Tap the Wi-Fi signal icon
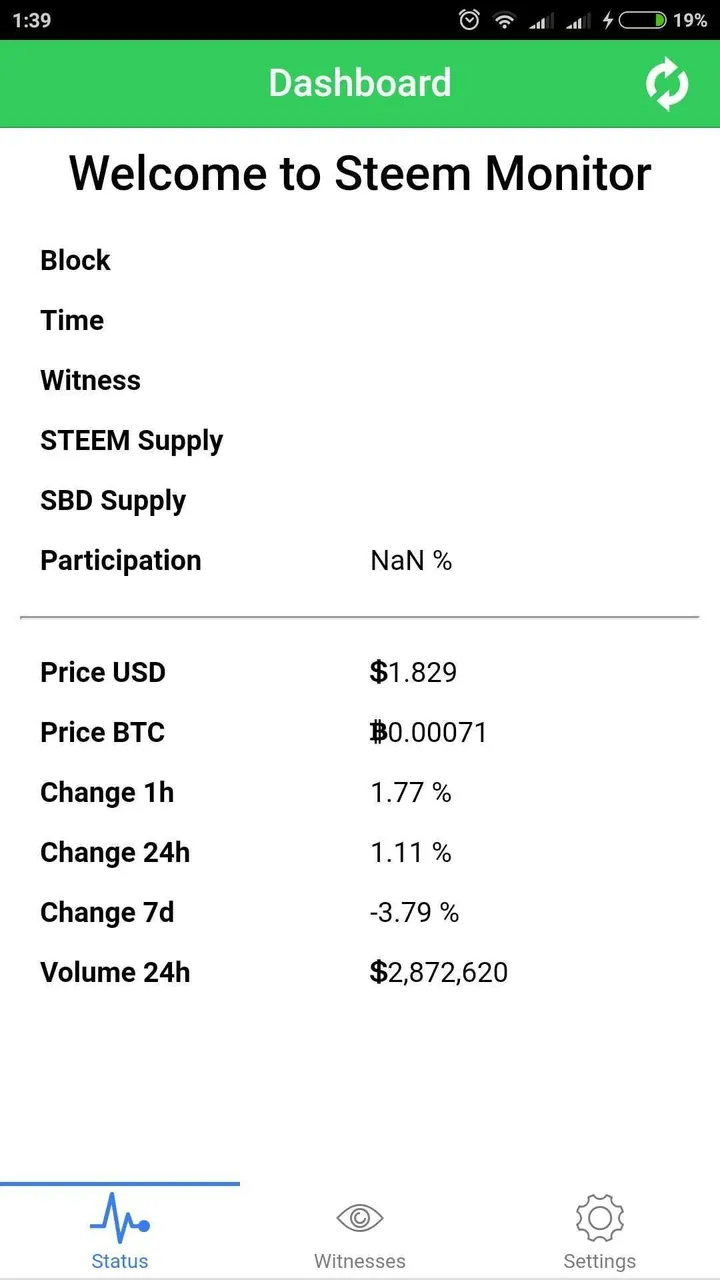This screenshot has width=720, height=1280. coord(505,20)
